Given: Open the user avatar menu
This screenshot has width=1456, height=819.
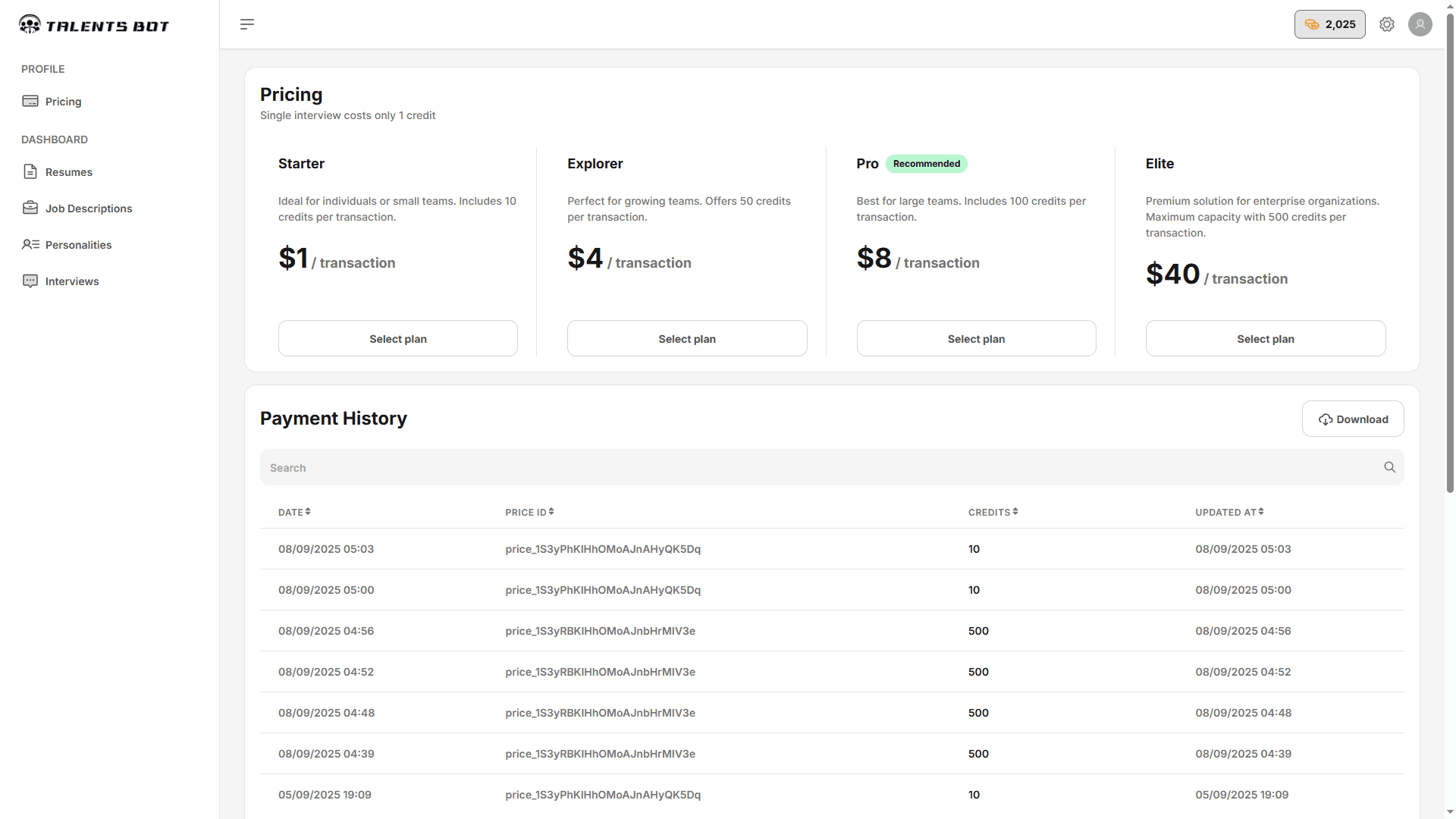Looking at the screenshot, I should (1420, 24).
